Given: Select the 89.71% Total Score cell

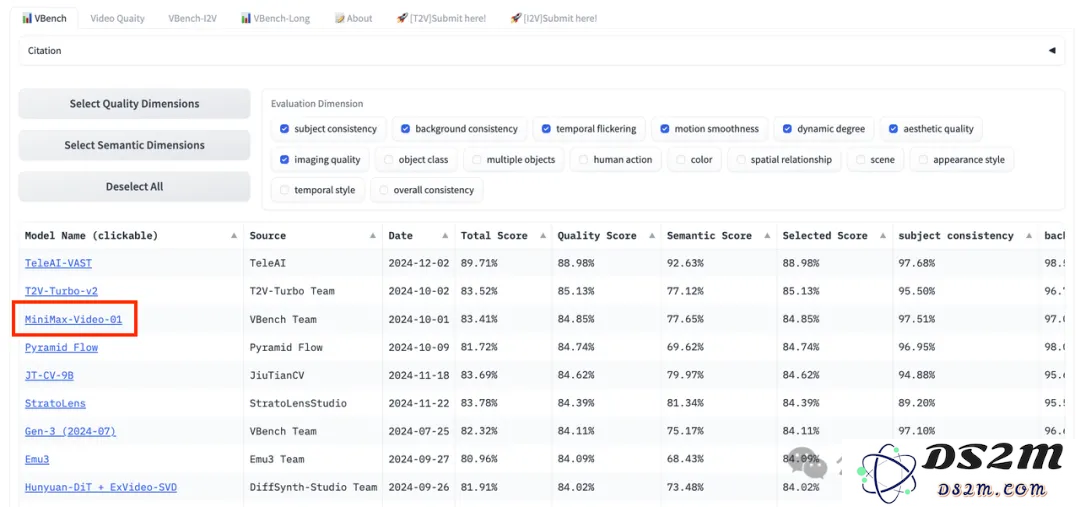Looking at the screenshot, I should pyautogui.click(x=503, y=263).
